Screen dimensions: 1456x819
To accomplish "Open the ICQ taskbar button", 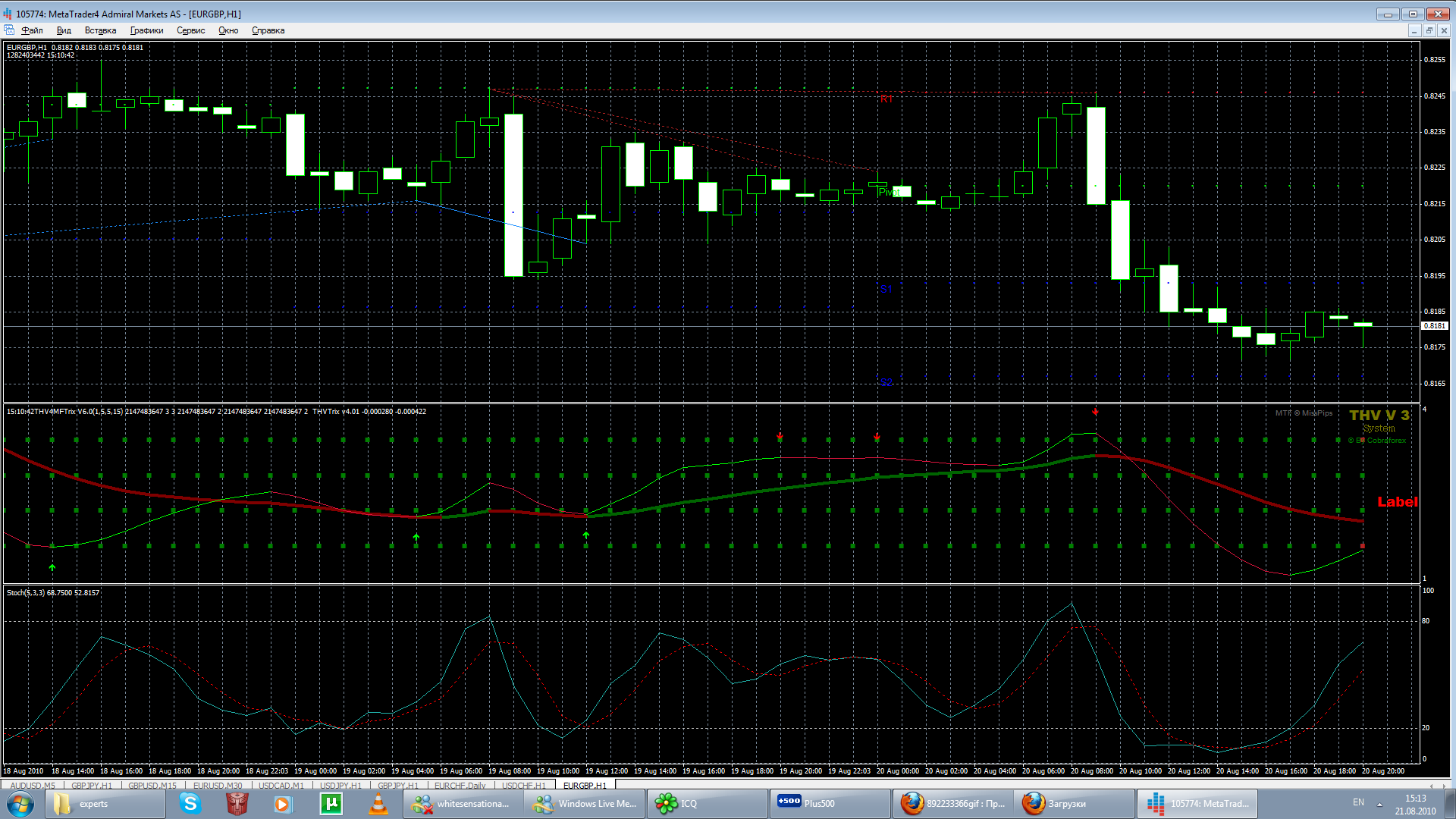I will point(705,803).
